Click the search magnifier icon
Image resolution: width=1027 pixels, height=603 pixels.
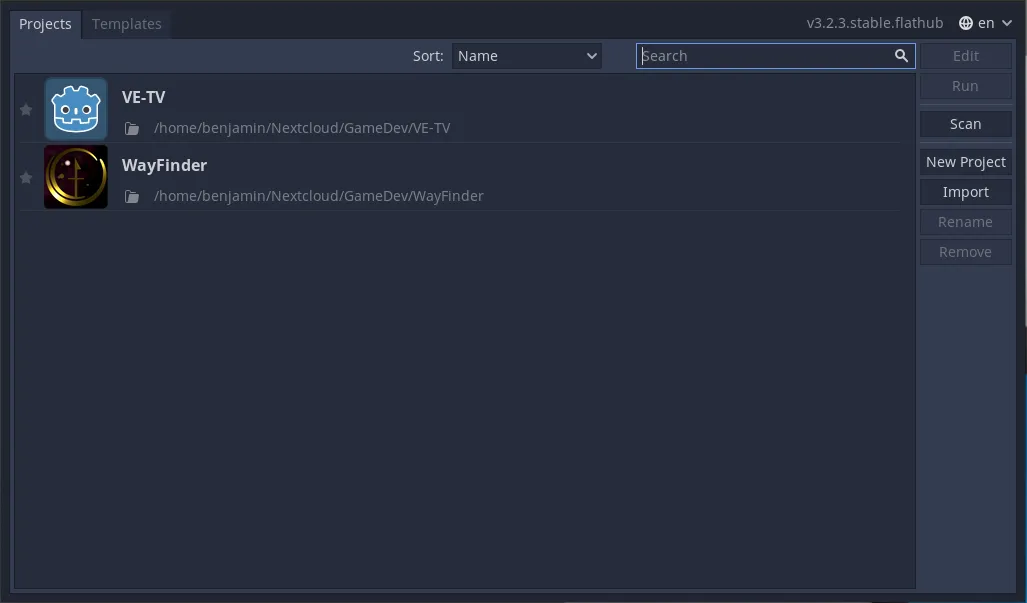901,56
